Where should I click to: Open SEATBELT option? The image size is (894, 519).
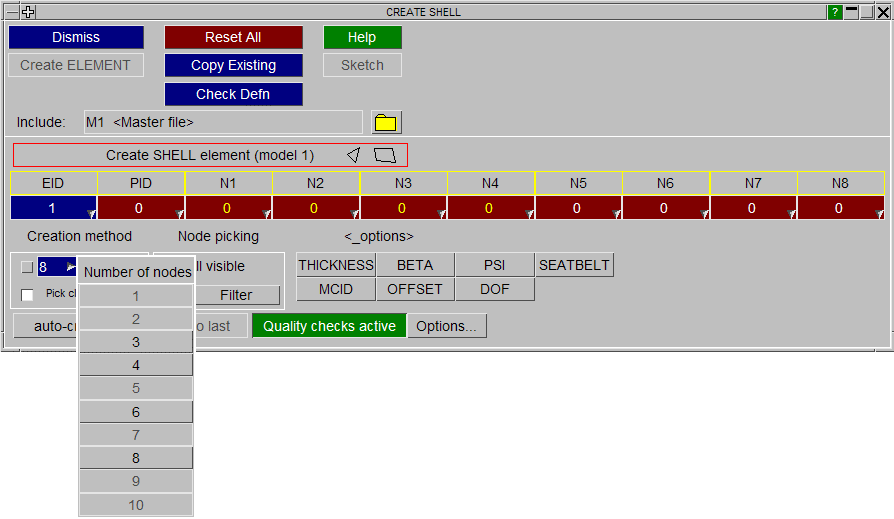[x=574, y=265]
